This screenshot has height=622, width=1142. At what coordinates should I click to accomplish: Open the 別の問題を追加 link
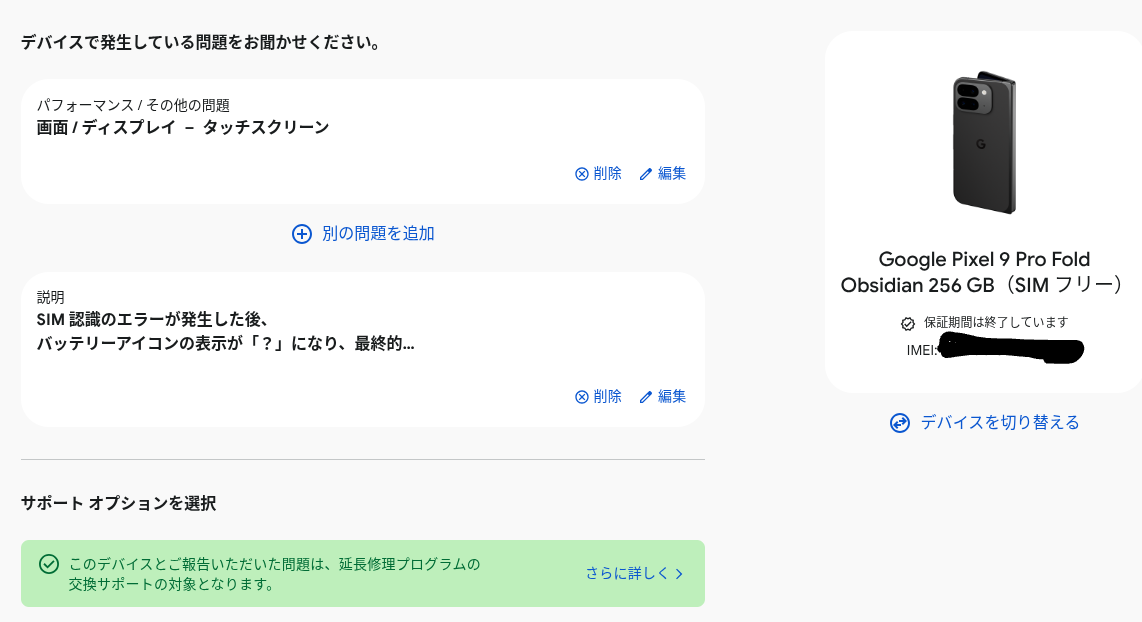(x=378, y=234)
